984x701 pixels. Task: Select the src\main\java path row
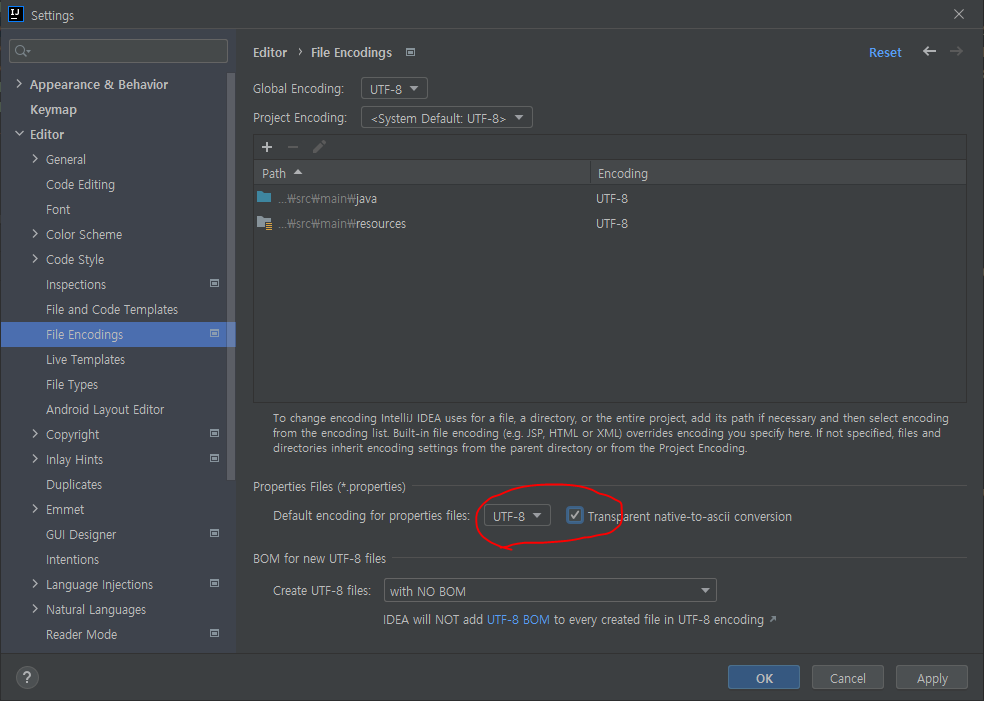610,198
